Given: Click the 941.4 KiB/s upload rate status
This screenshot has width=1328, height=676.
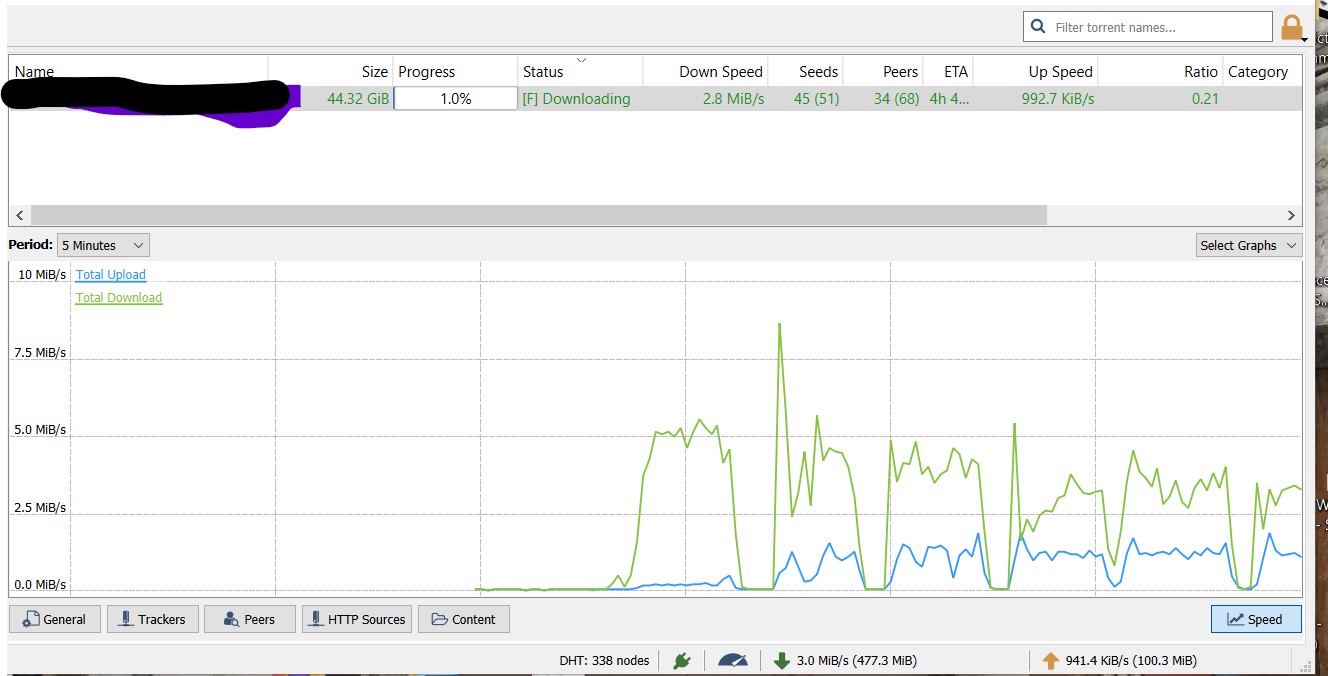Looking at the screenshot, I should coord(1131,660).
